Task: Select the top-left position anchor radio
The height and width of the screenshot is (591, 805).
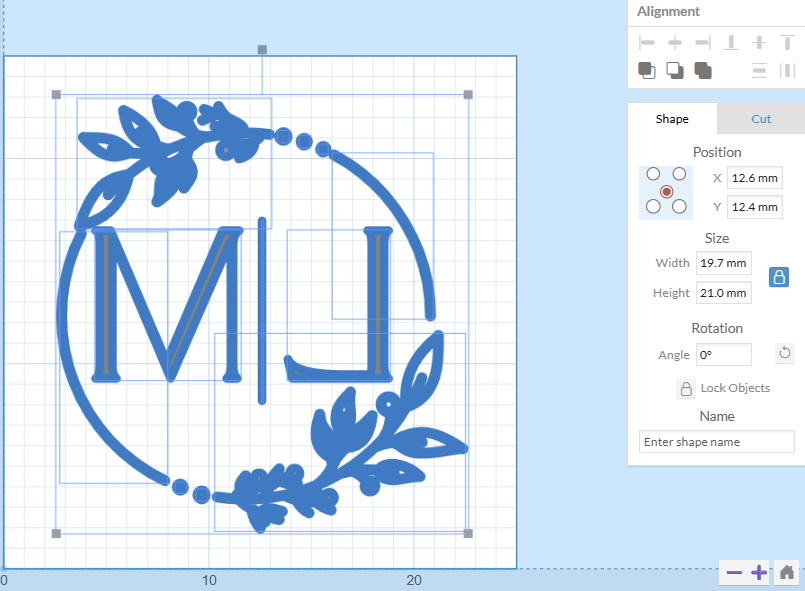Action: tap(654, 174)
